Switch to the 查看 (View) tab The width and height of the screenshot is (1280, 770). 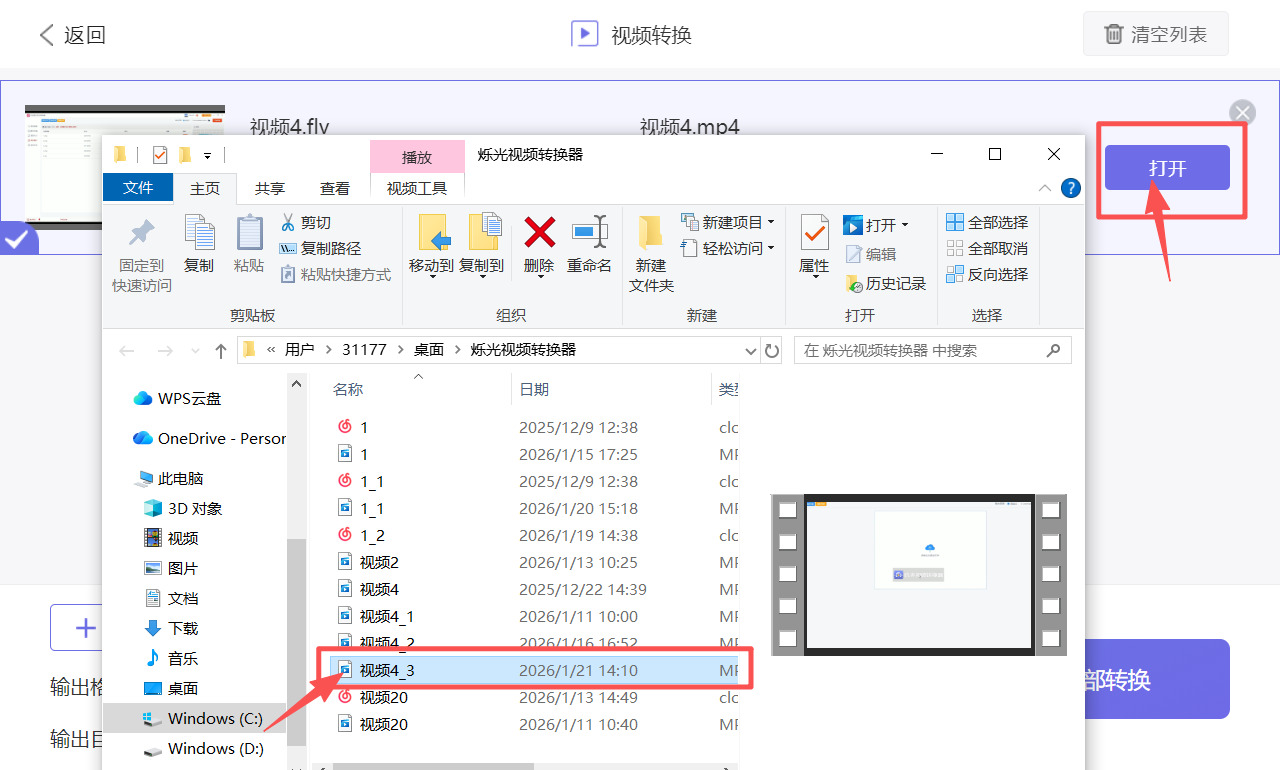point(335,187)
